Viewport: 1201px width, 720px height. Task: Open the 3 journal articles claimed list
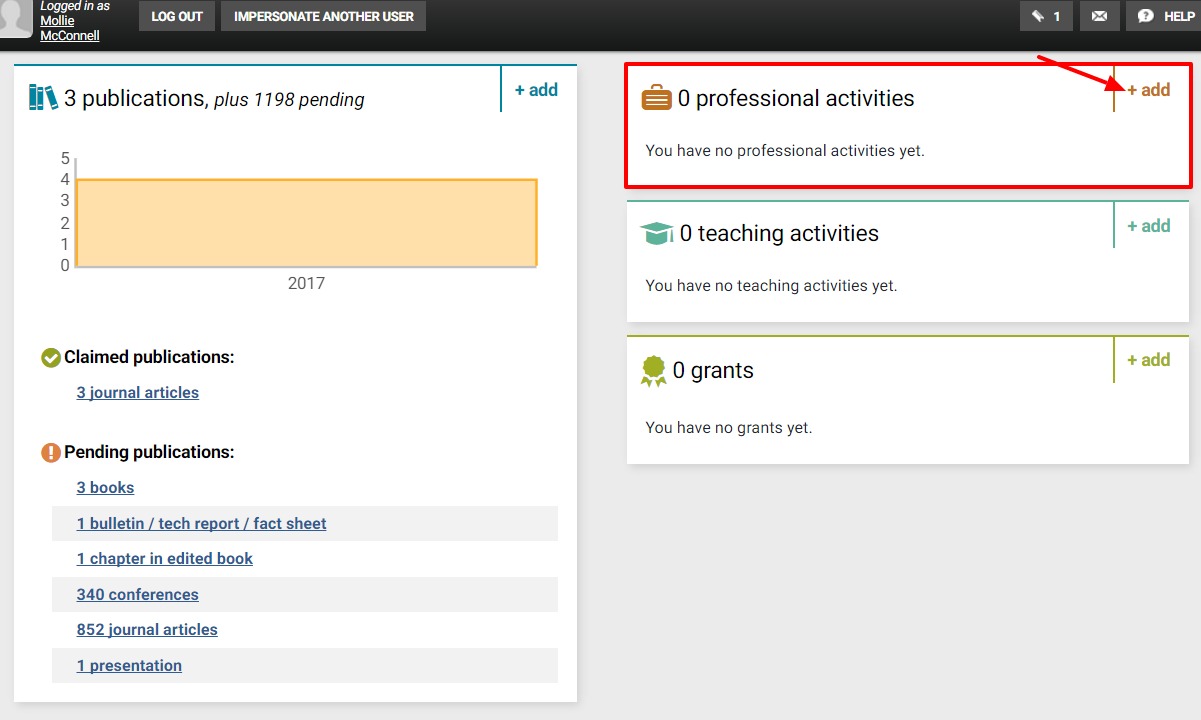click(137, 392)
